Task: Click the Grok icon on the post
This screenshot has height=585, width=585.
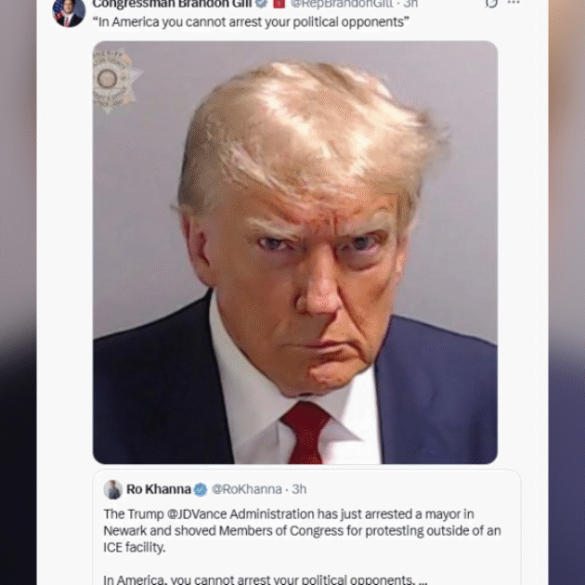Action: [x=491, y=3]
